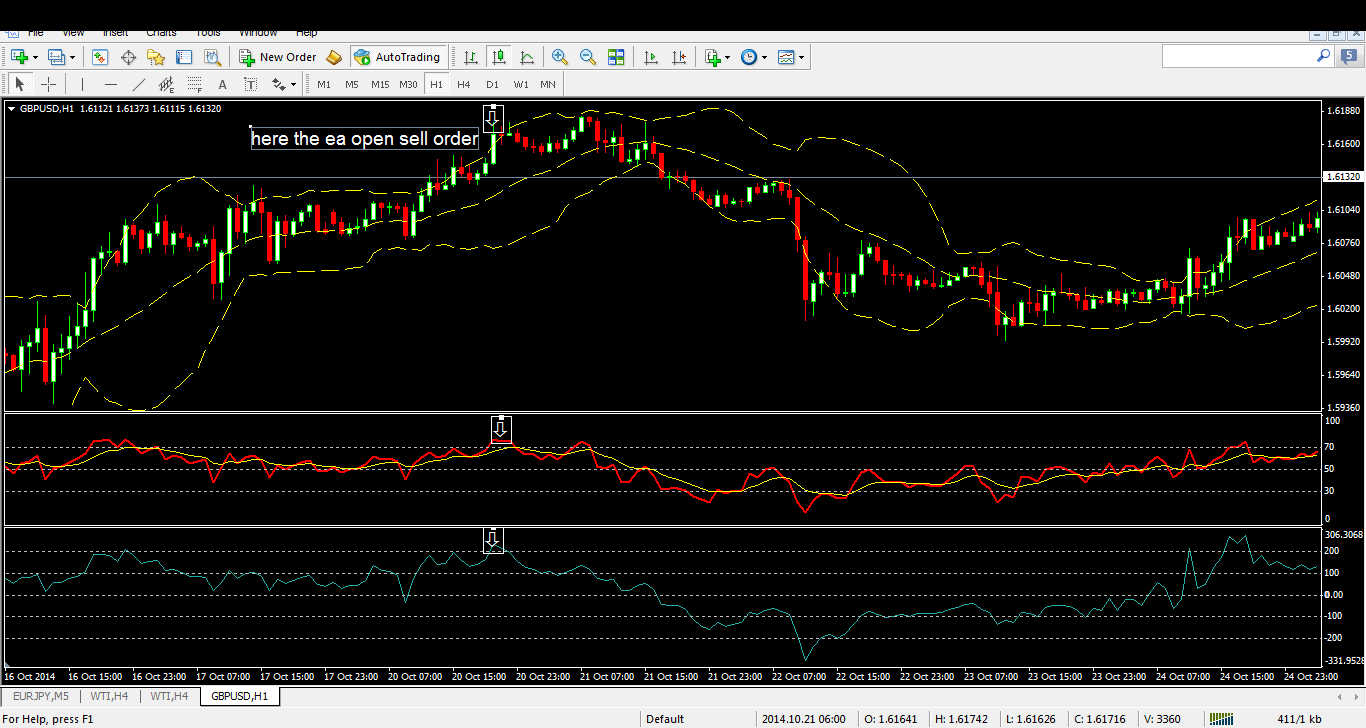Screen dimensions: 1366x728
Task: Switch to M15 timeframe
Action: [380, 85]
